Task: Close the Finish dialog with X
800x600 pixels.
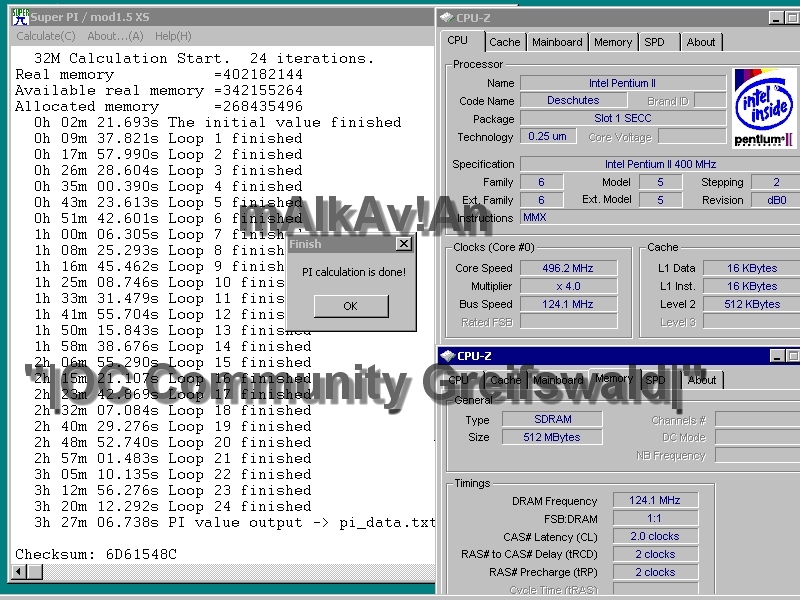Action: click(404, 244)
